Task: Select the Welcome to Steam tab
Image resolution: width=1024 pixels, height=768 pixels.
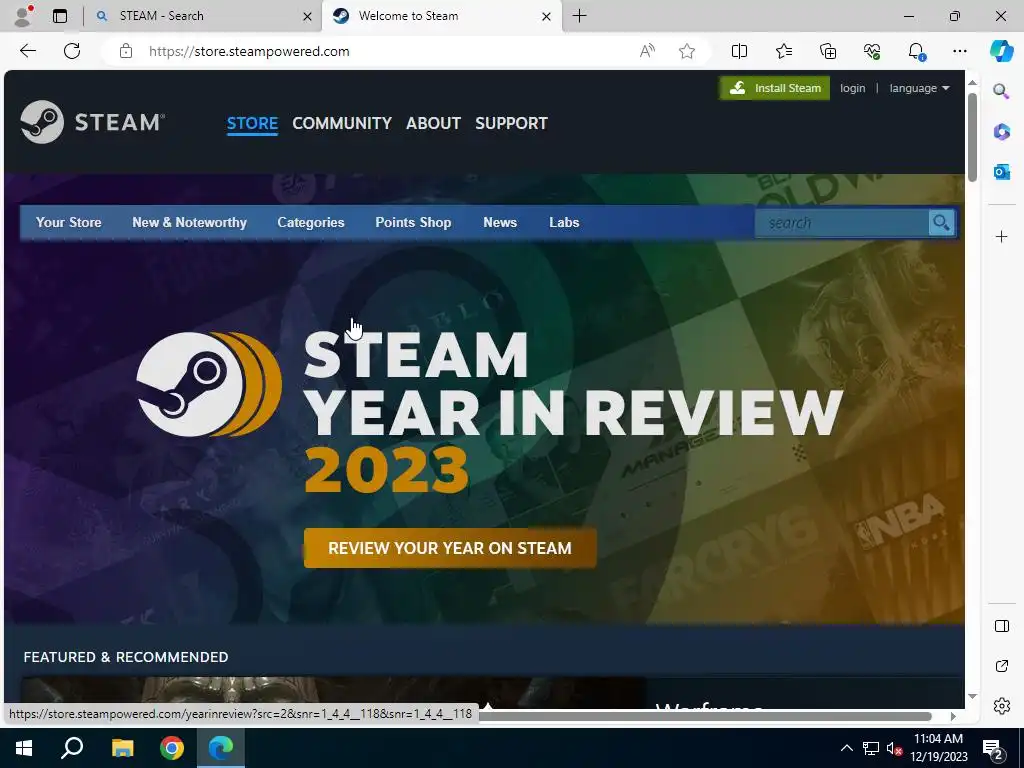Action: tap(441, 16)
